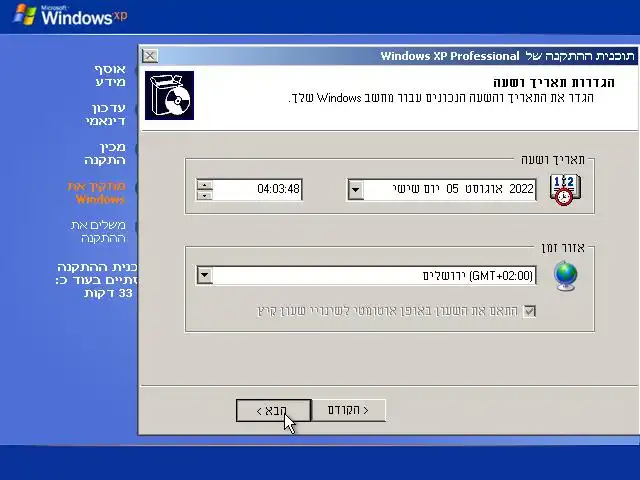Image resolution: width=640 pixels, height=480 pixels.
Task: Click the setup dialog title bar text
Action: pyautogui.click(x=507, y=56)
